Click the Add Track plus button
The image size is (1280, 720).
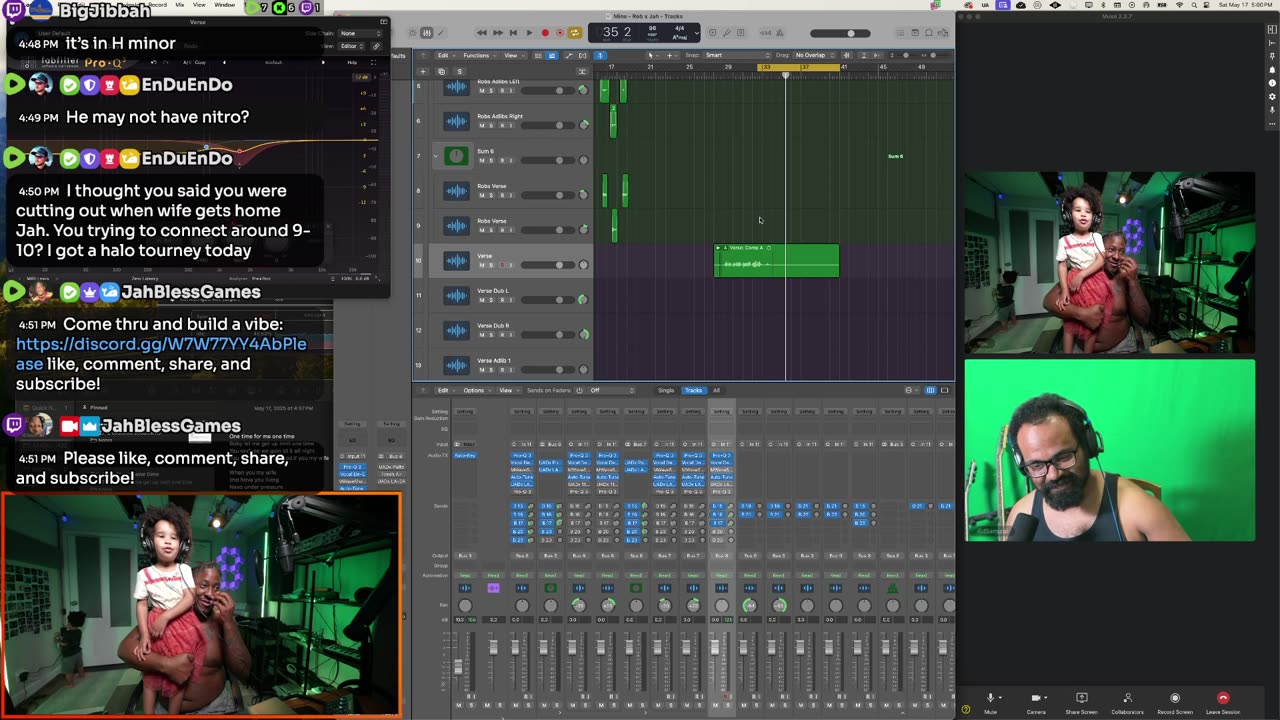423,72
